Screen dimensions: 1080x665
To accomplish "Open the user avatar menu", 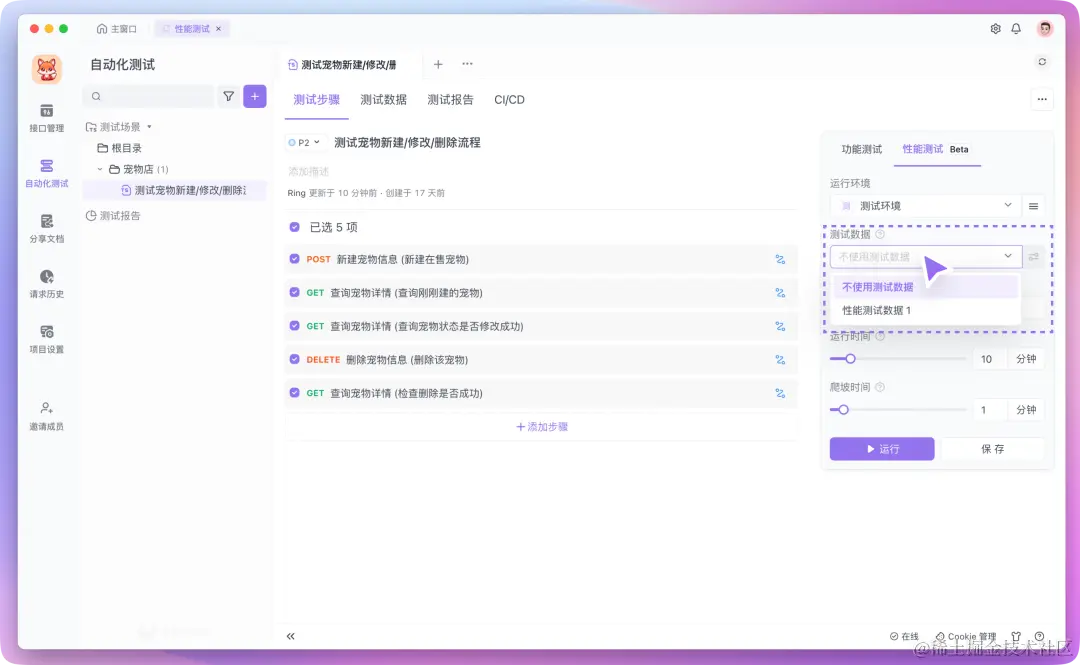I will click(1045, 28).
